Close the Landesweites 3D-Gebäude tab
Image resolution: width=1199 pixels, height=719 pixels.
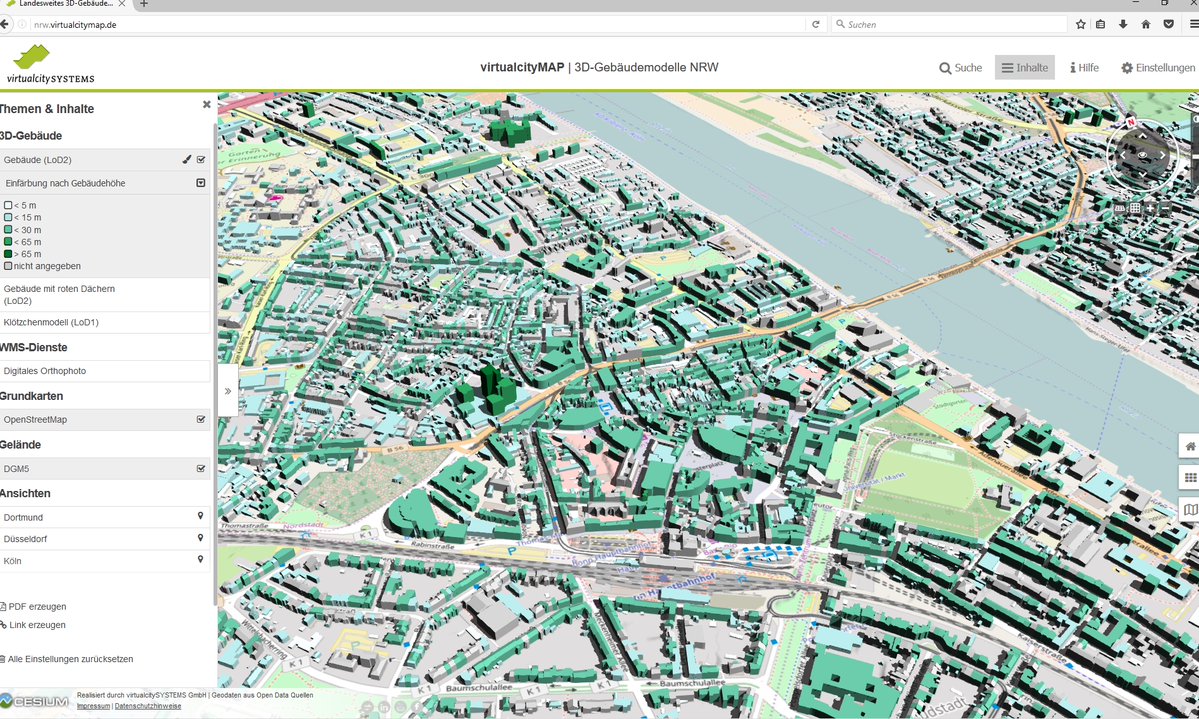[x=122, y=4]
